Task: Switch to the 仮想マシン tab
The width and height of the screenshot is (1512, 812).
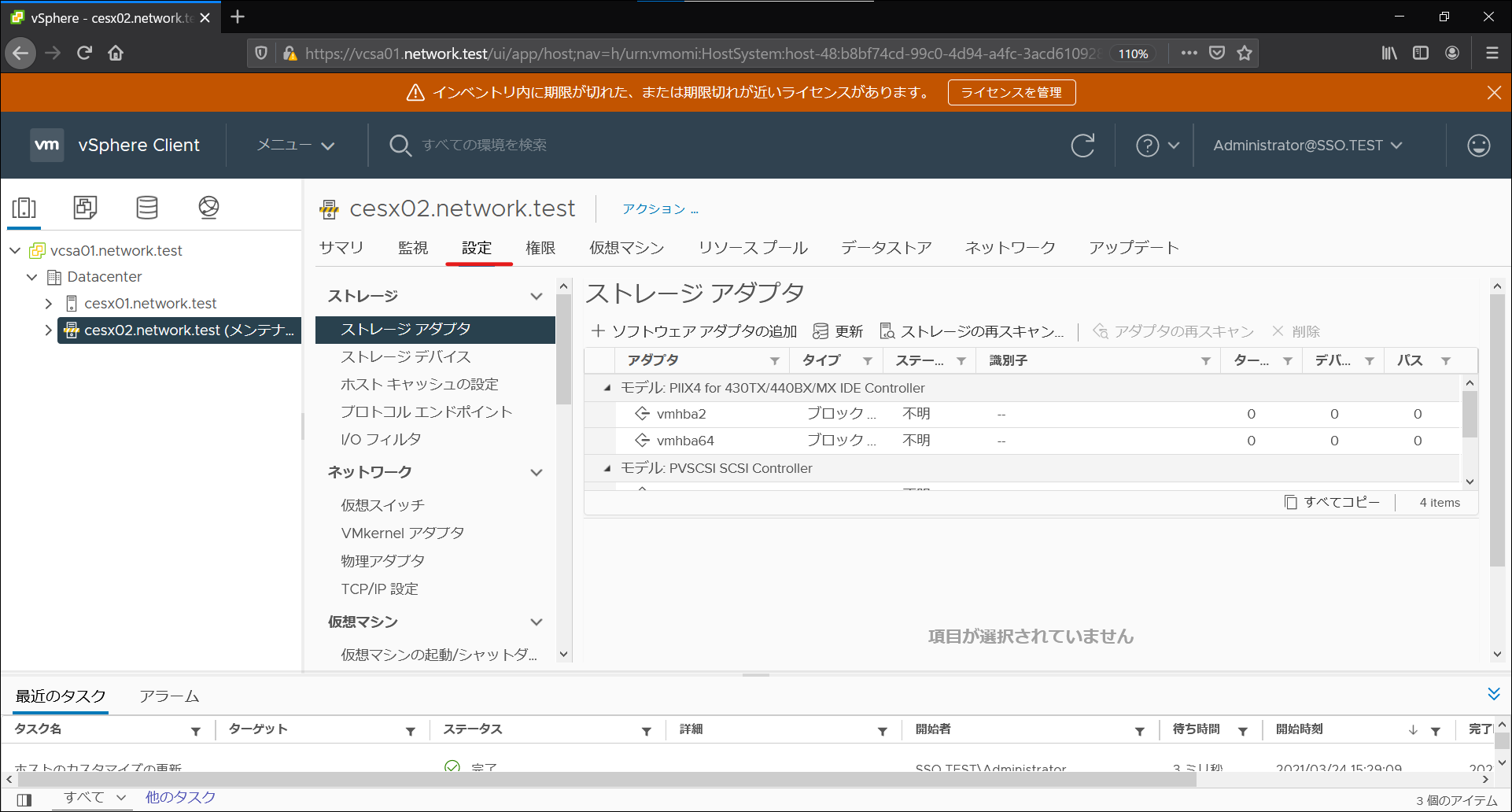Action: pyautogui.click(x=627, y=248)
